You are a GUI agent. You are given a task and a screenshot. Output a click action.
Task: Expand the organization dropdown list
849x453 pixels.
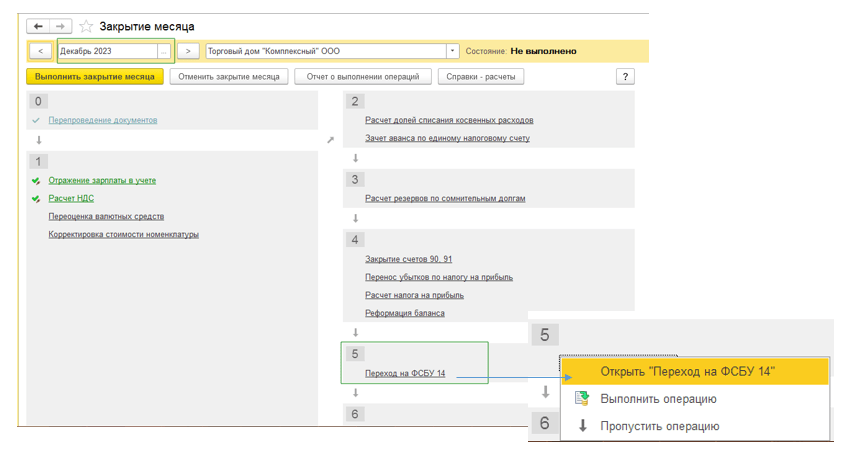point(453,51)
